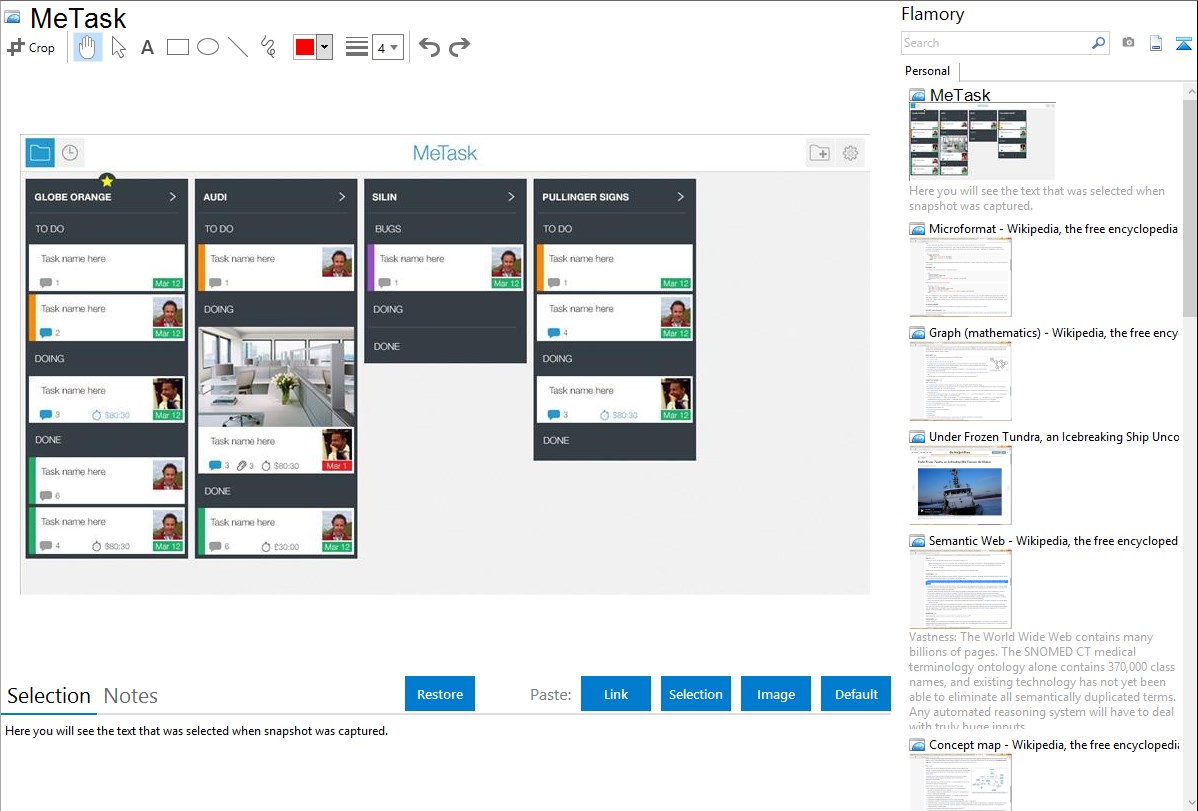The width and height of the screenshot is (1198, 811).
Task: Open the Graph (mathematics) snapshot thumbnail
Action: (960, 381)
